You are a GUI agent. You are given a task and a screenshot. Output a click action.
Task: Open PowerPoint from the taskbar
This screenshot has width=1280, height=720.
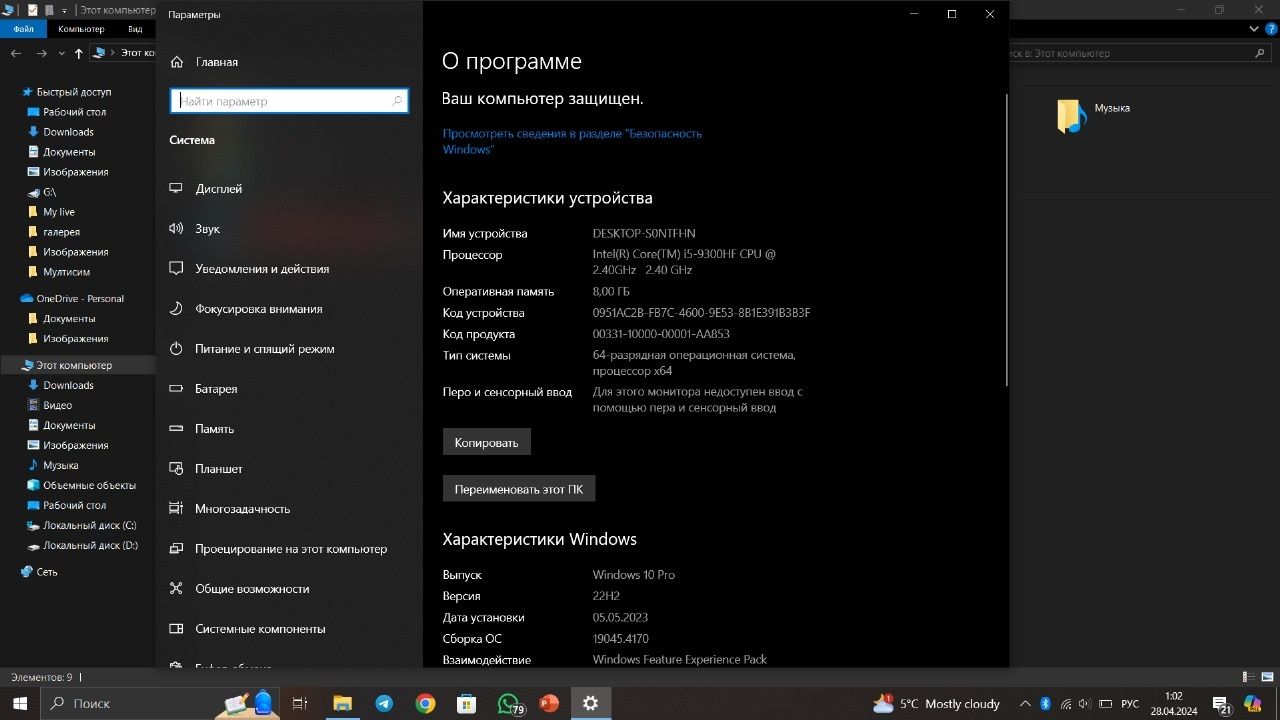549,703
